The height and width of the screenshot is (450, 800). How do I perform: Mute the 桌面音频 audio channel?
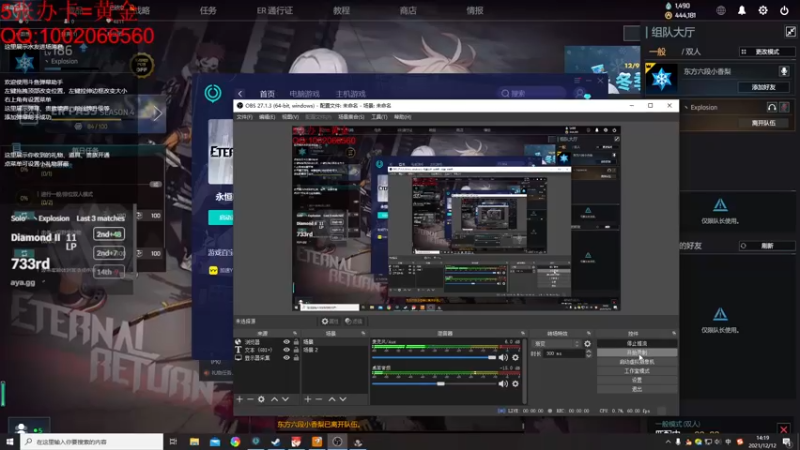(x=503, y=384)
